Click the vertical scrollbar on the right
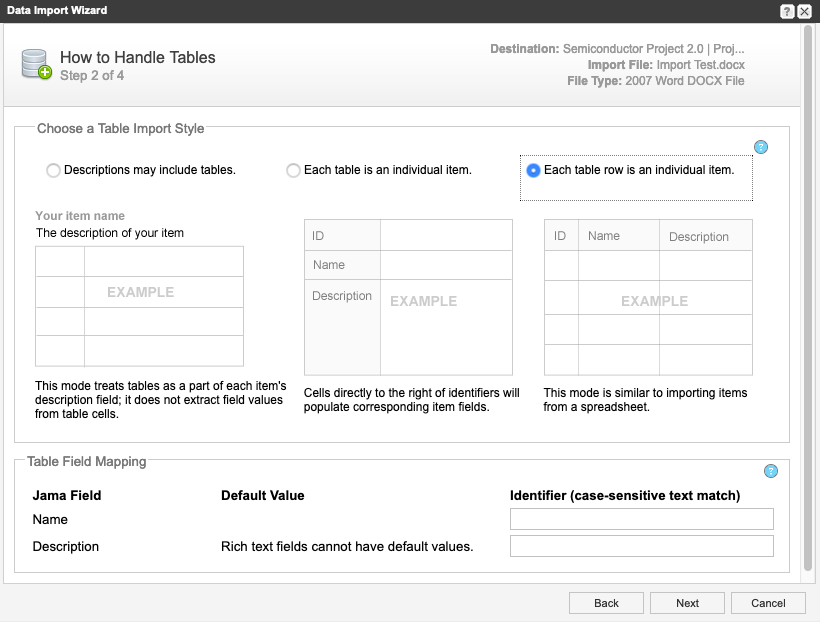Screen dimensions: 820x622 click(x=807, y=300)
